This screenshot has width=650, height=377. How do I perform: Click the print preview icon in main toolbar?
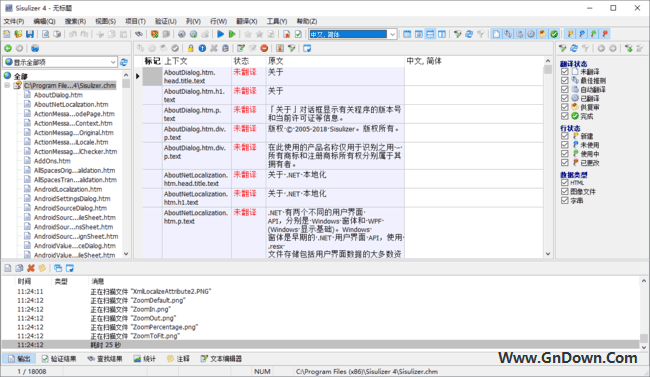point(45,34)
